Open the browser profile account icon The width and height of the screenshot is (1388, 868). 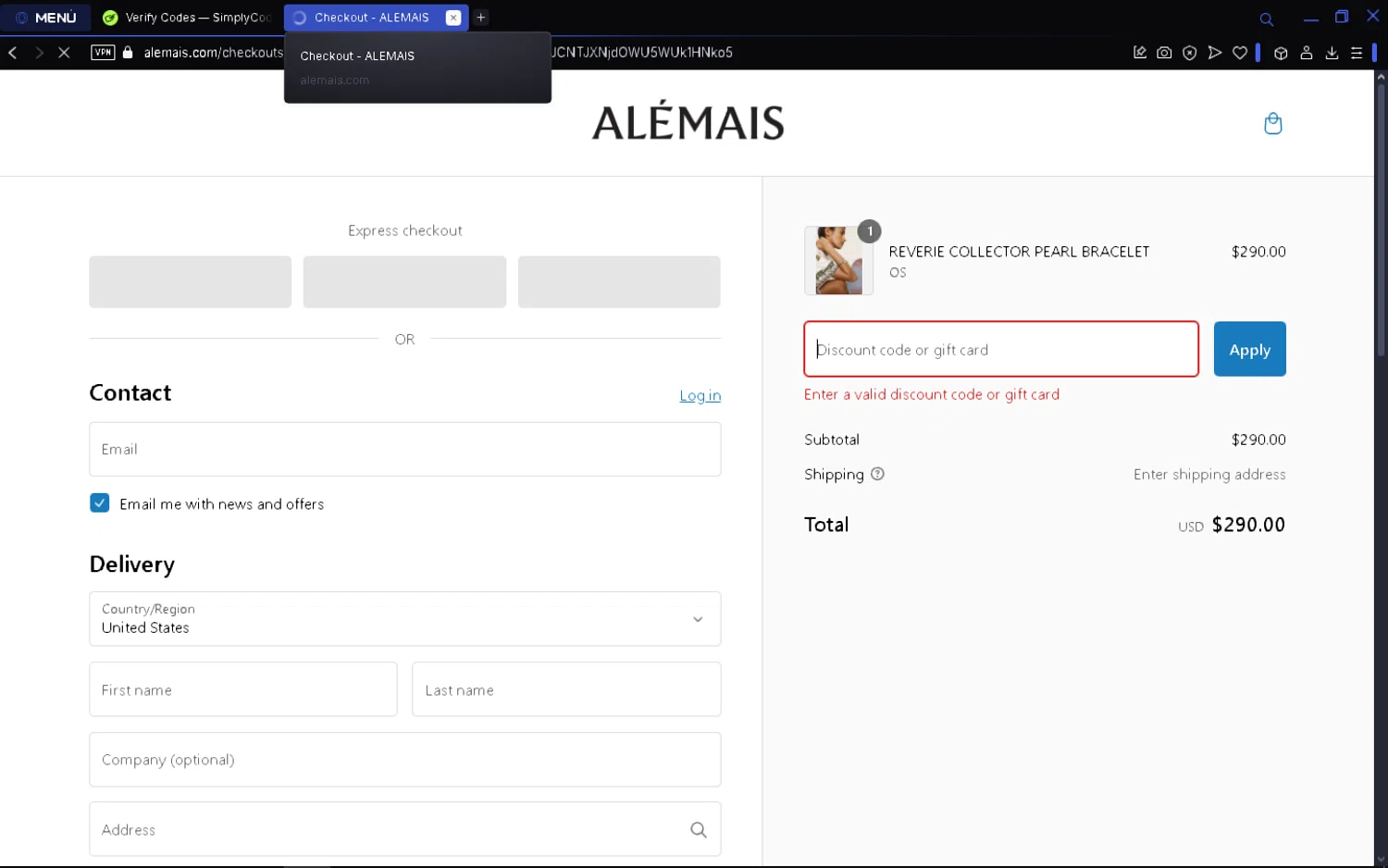(1307, 53)
